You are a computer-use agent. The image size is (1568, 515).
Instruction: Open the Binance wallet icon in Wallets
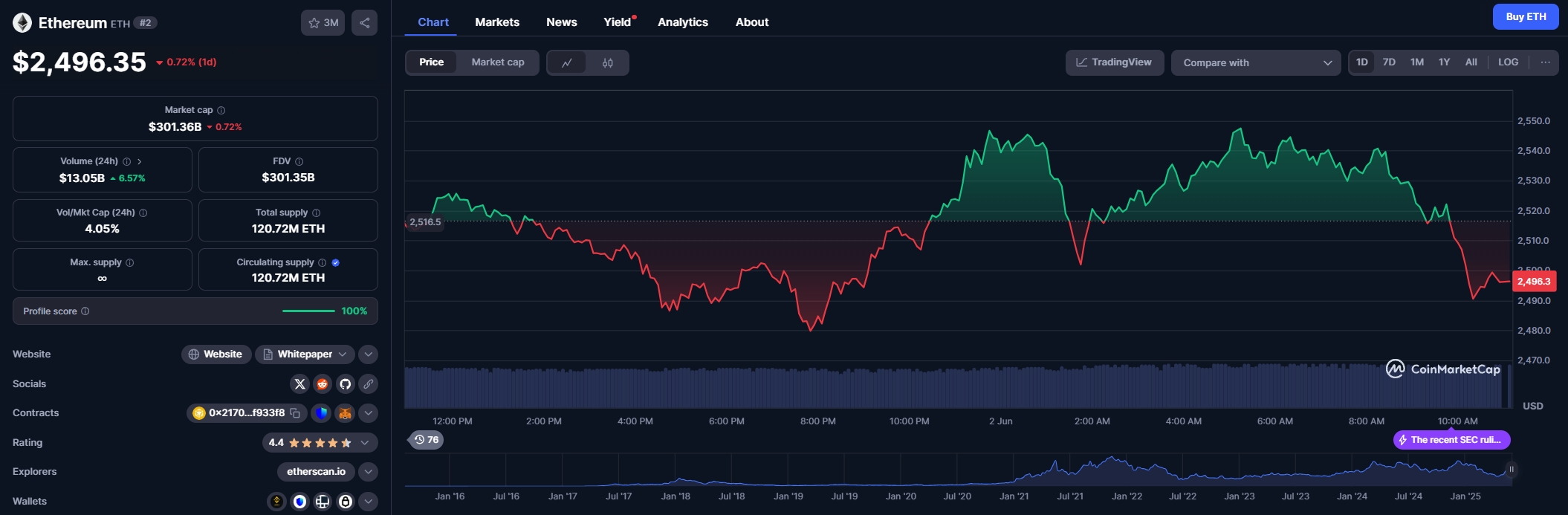[276, 502]
